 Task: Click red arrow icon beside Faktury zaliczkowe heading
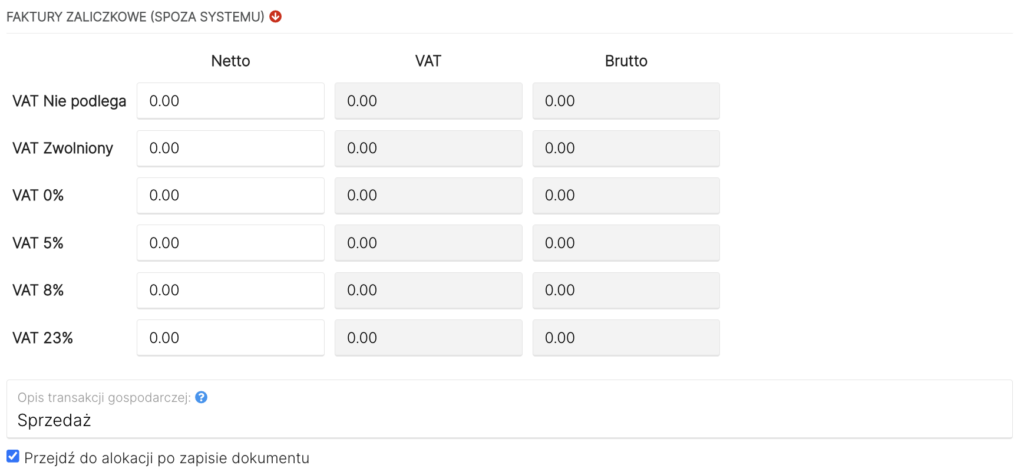coord(276,16)
